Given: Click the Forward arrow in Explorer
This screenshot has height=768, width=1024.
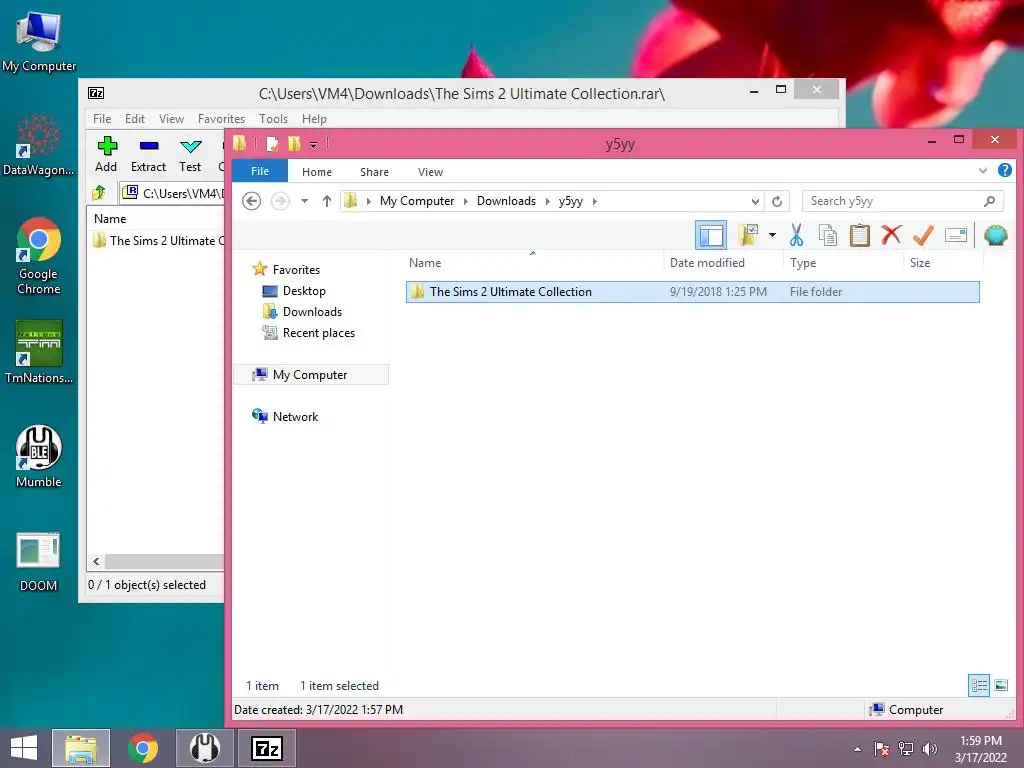Looking at the screenshot, I should click(280, 201).
